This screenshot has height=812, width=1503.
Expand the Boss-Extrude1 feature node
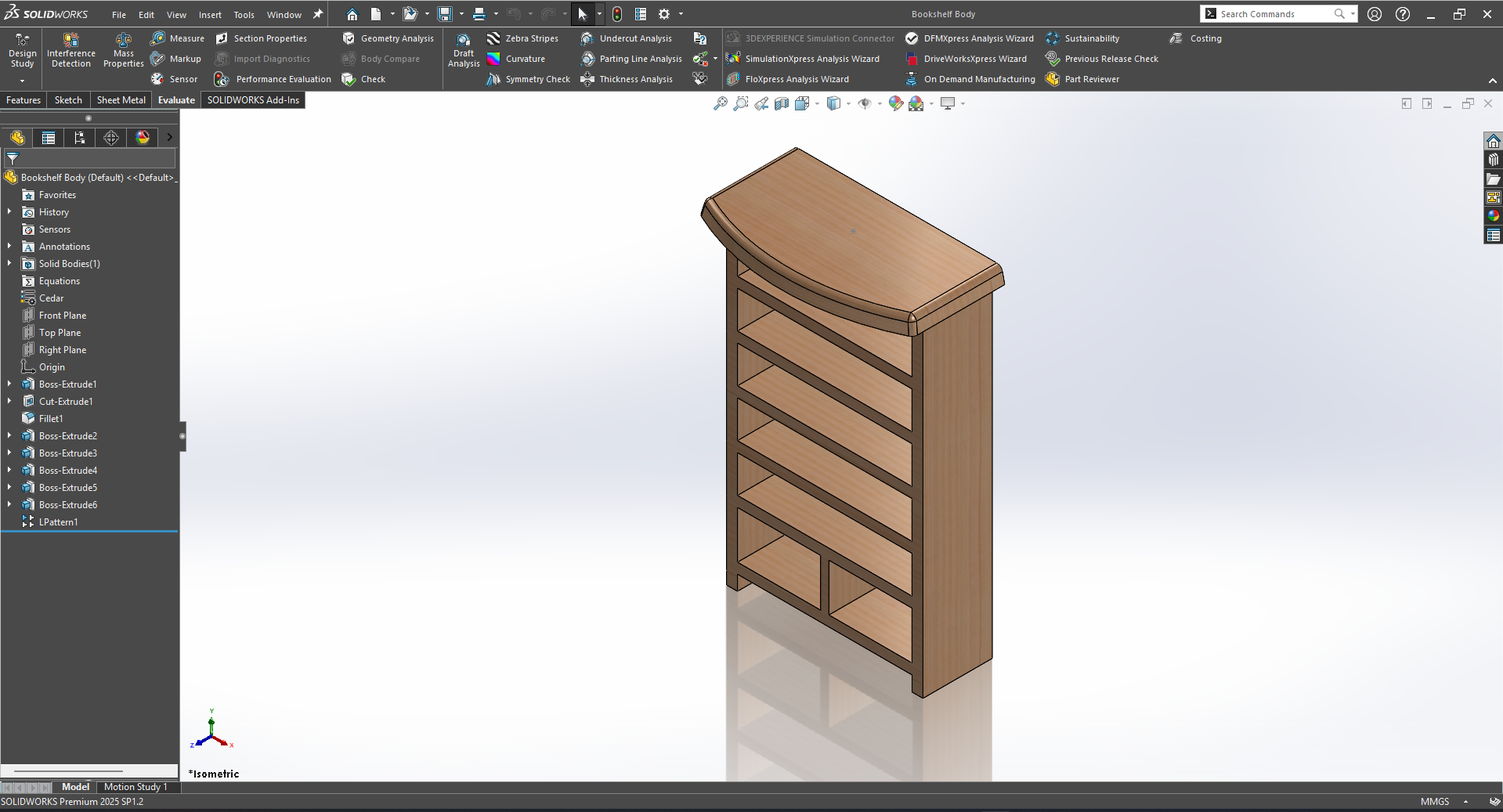(x=9, y=384)
